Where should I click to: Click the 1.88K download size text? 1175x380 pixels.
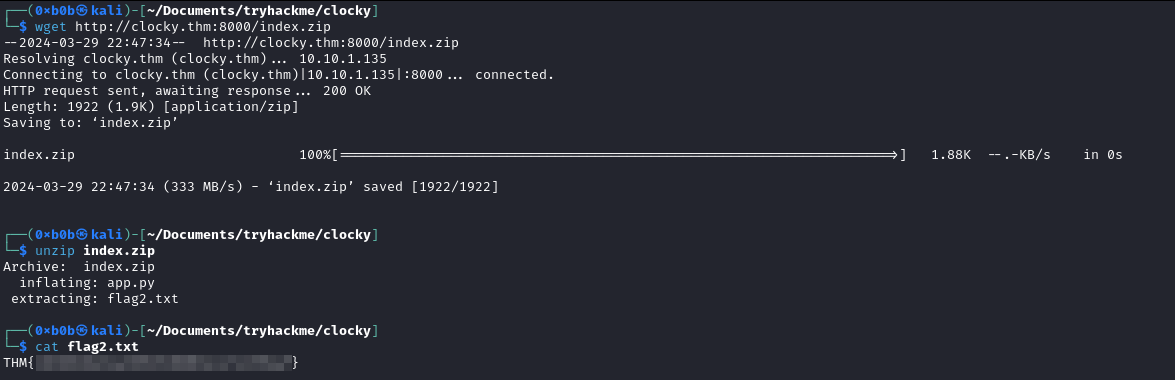[x=951, y=155]
